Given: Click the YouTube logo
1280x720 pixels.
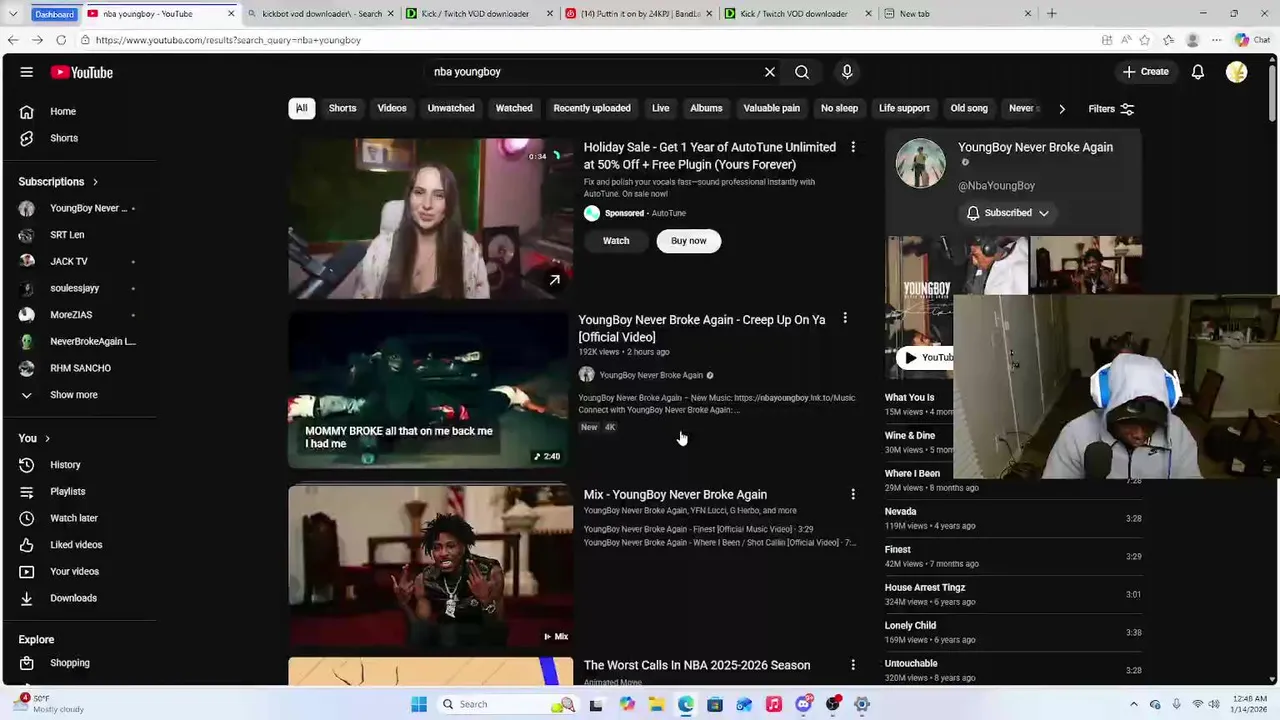Looking at the screenshot, I should pyautogui.click(x=82, y=72).
